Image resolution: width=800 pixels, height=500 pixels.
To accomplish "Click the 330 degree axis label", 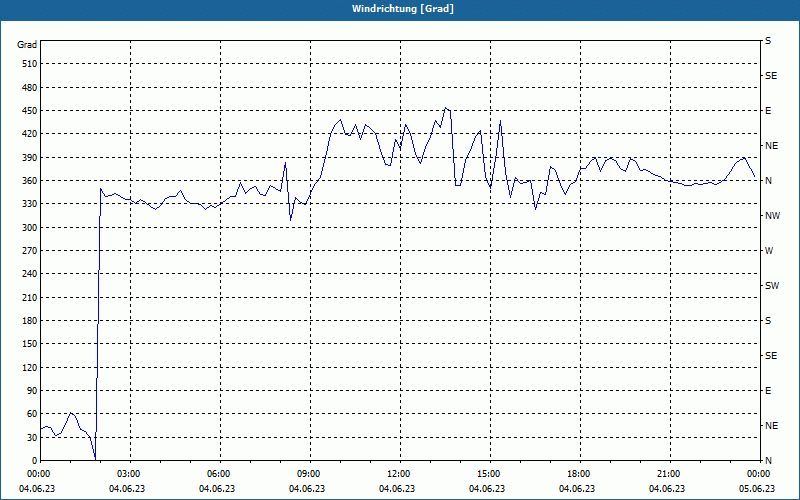I will point(30,204).
